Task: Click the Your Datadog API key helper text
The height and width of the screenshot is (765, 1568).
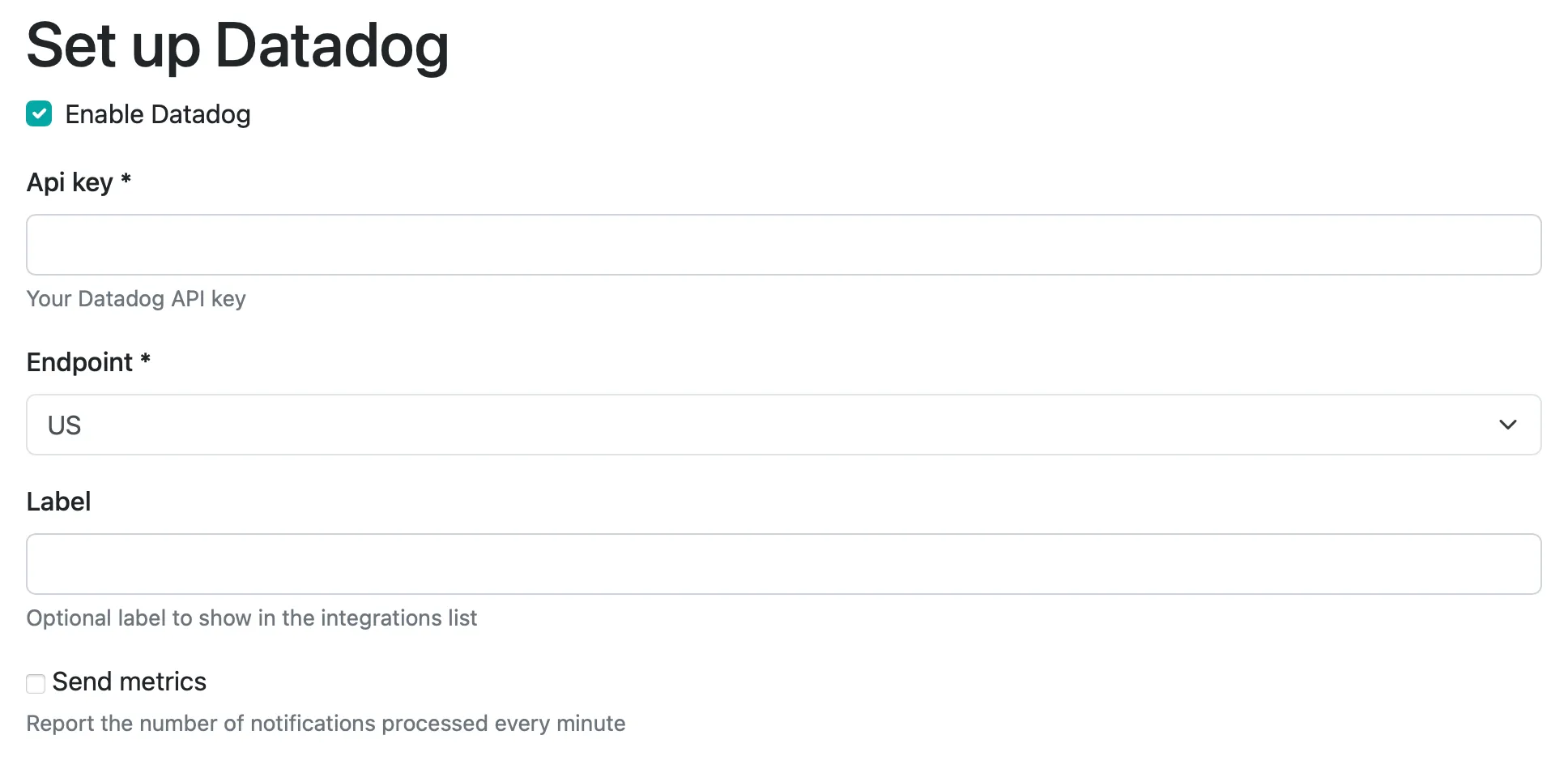Action: coord(136,298)
